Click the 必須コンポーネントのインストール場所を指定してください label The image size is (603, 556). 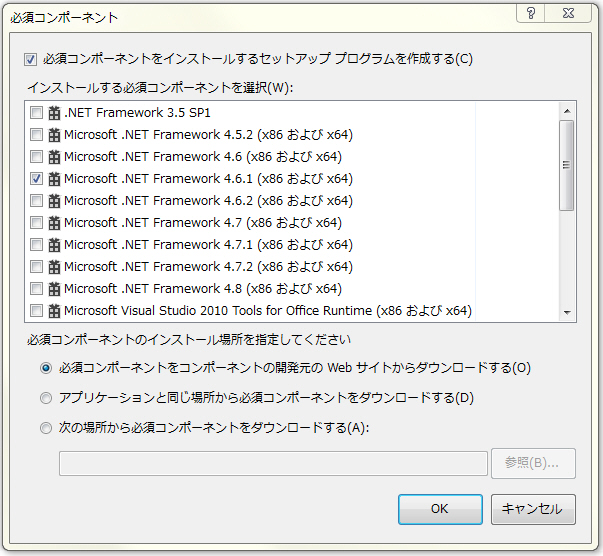(189, 340)
